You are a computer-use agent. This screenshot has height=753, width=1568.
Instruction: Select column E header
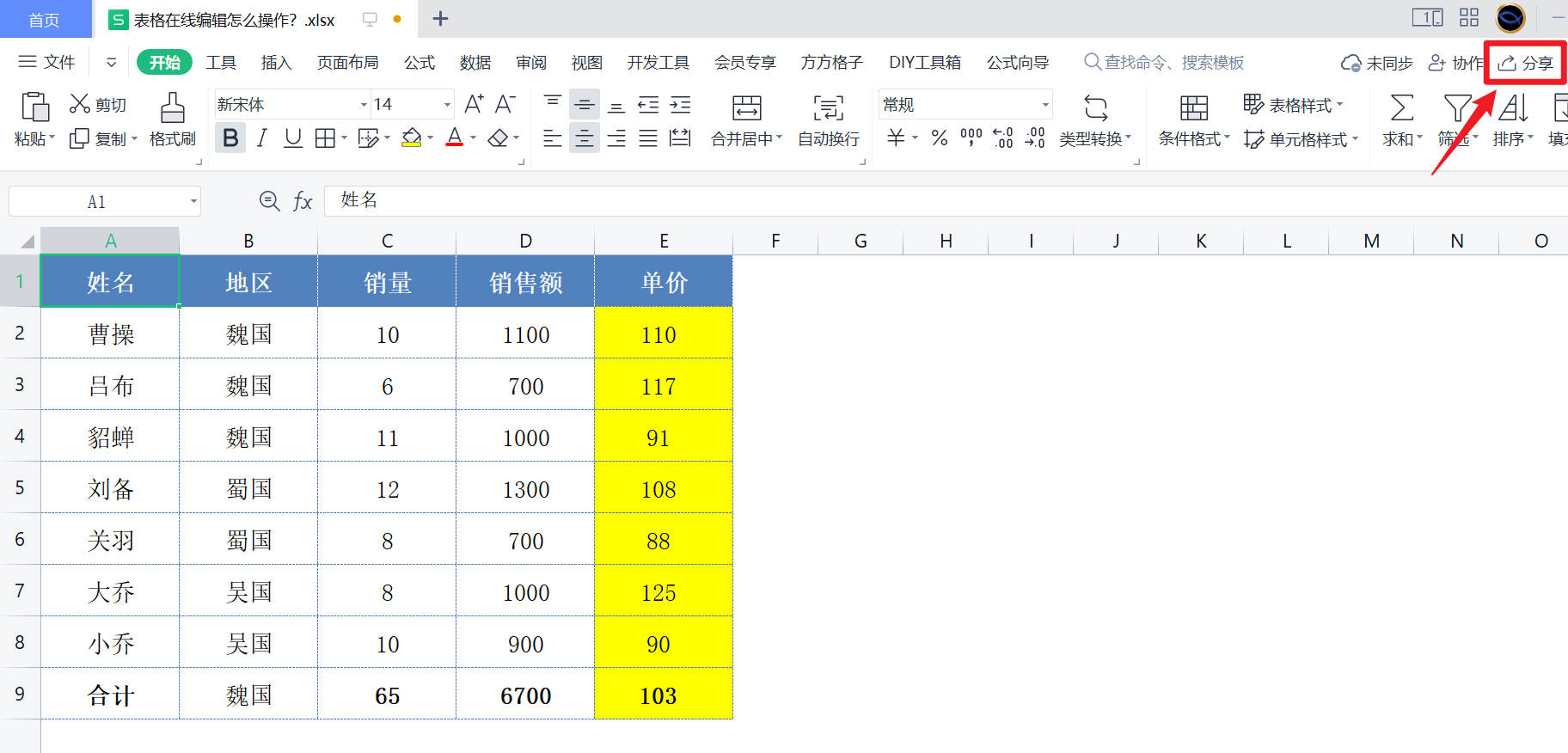pyautogui.click(x=664, y=241)
